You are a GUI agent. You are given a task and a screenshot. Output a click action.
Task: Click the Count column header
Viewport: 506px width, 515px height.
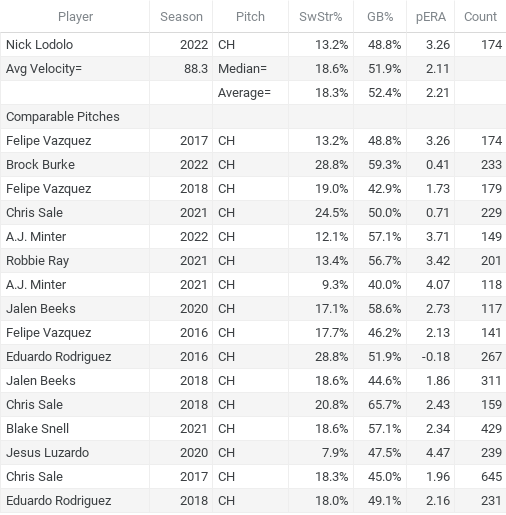pos(480,17)
